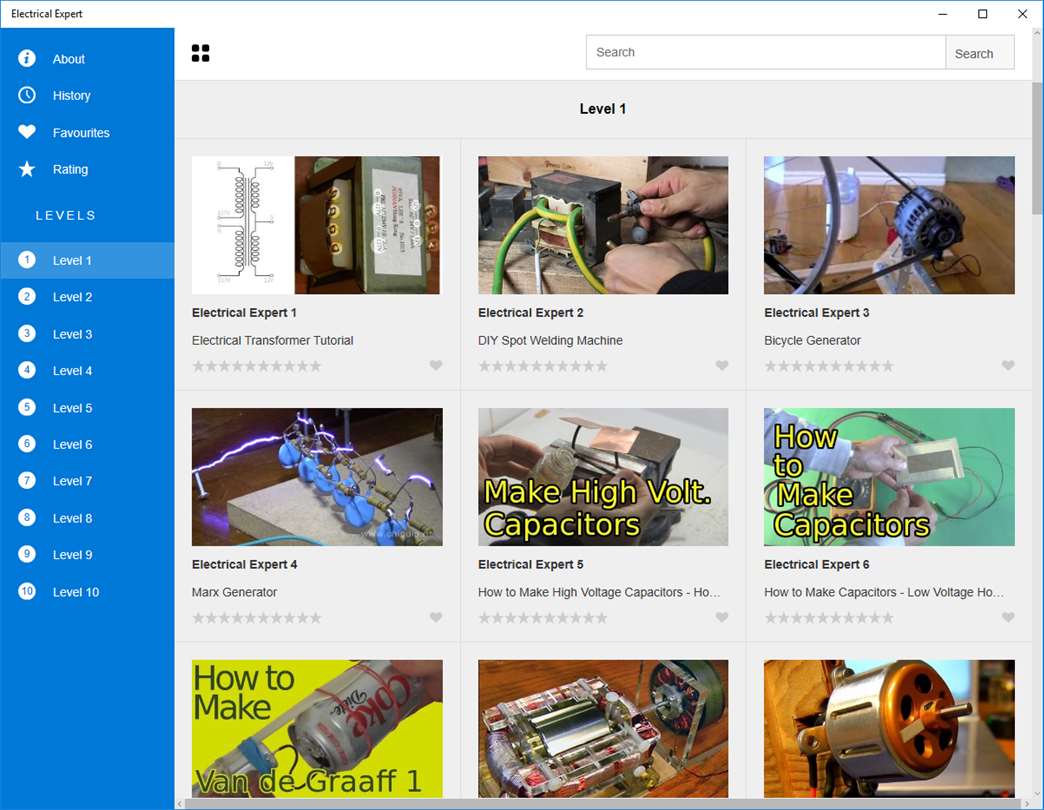The image size is (1044, 810).
Task: Rate Electrical Transformer Tutorial using star bar
Action: pyautogui.click(x=257, y=366)
